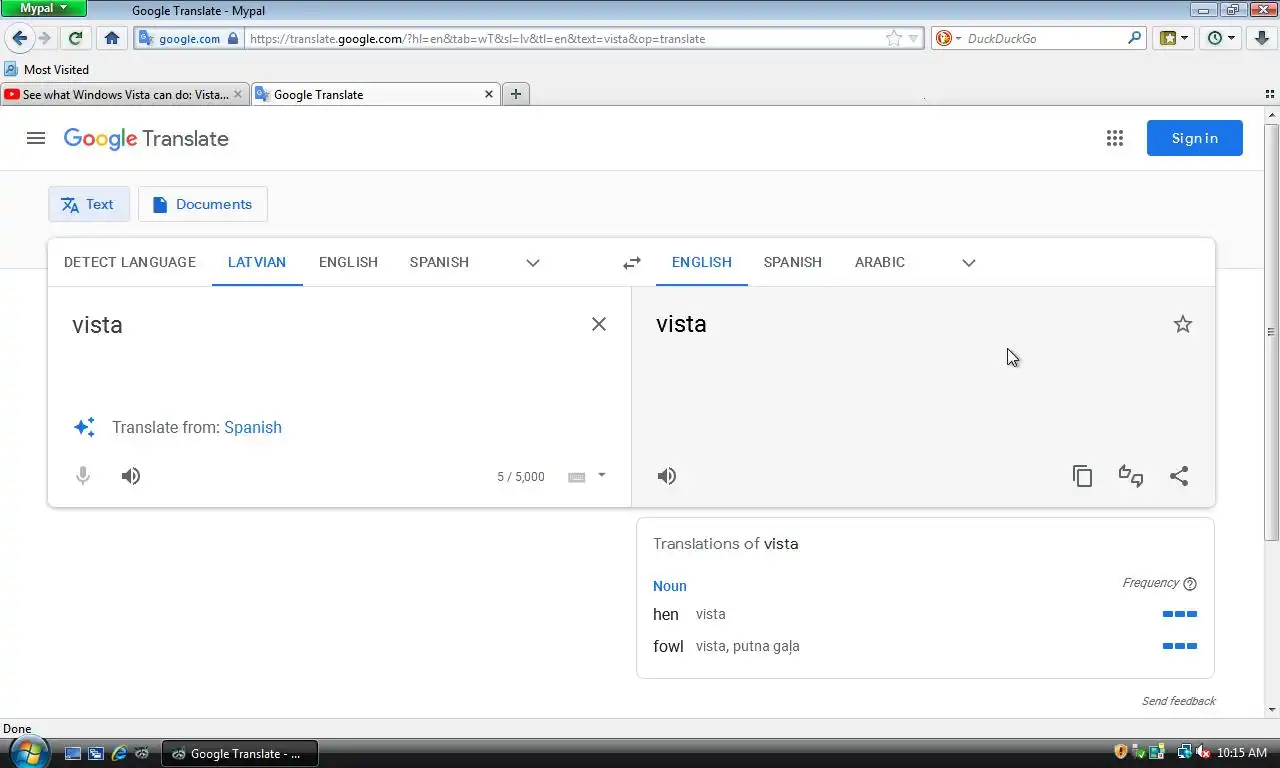Open the bookmarks menu toolbar button
The height and width of the screenshot is (768, 1280).
click(x=1174, y=38)
